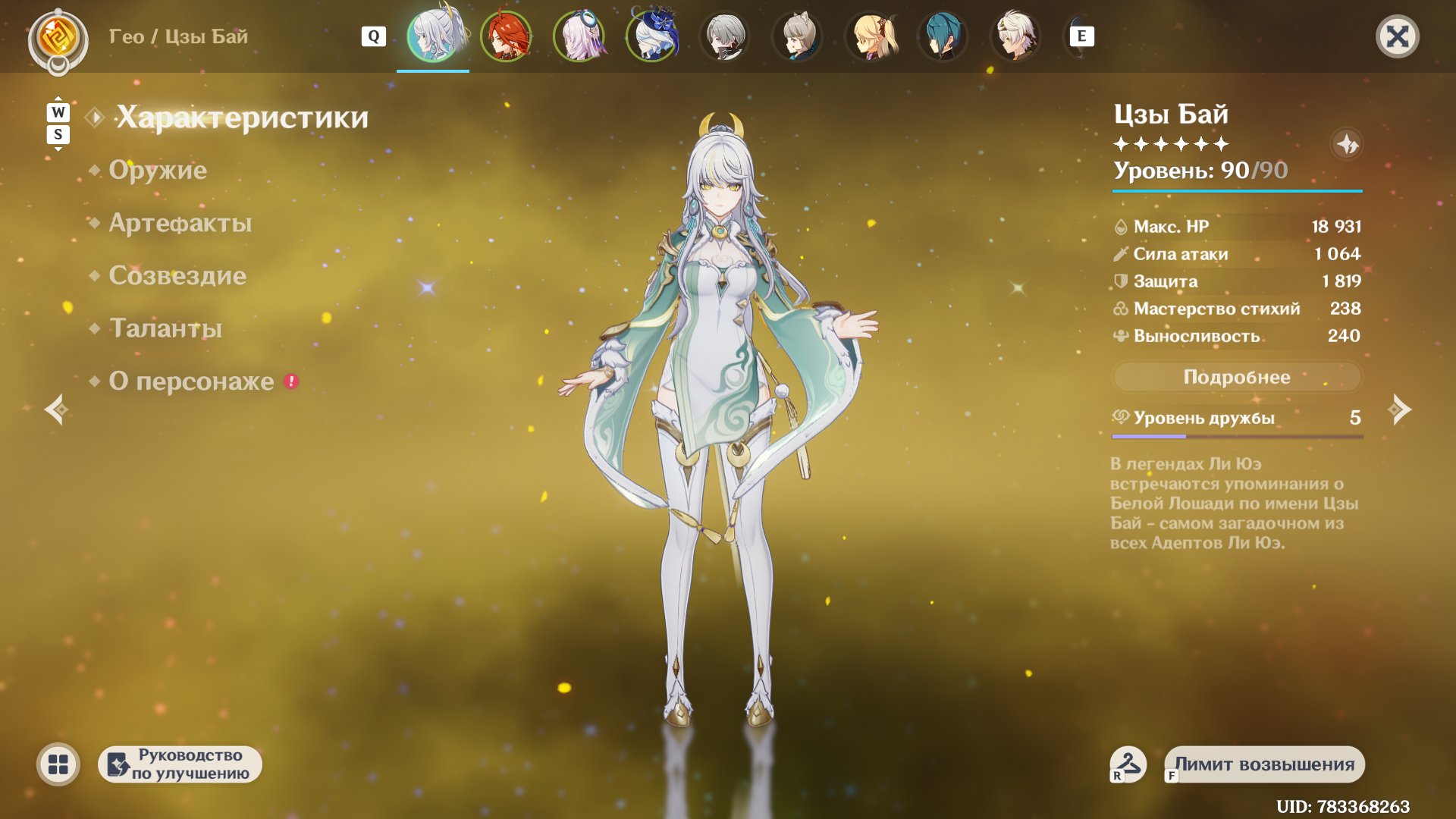Click the W key up indicator
The width and height of the screenshot is (1456, 819).
point(58,112)
